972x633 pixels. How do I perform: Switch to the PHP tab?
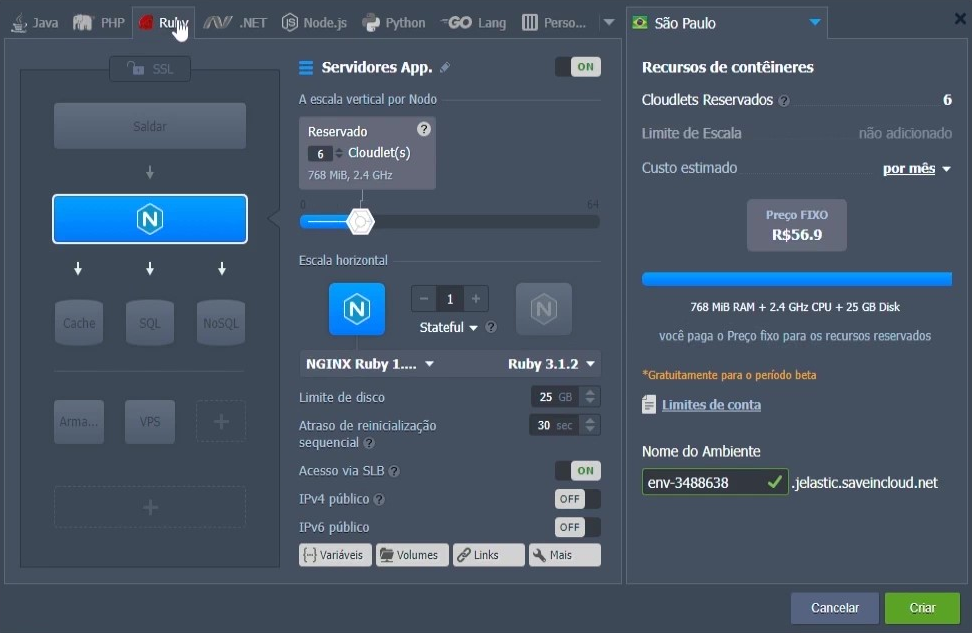(99, 23)
